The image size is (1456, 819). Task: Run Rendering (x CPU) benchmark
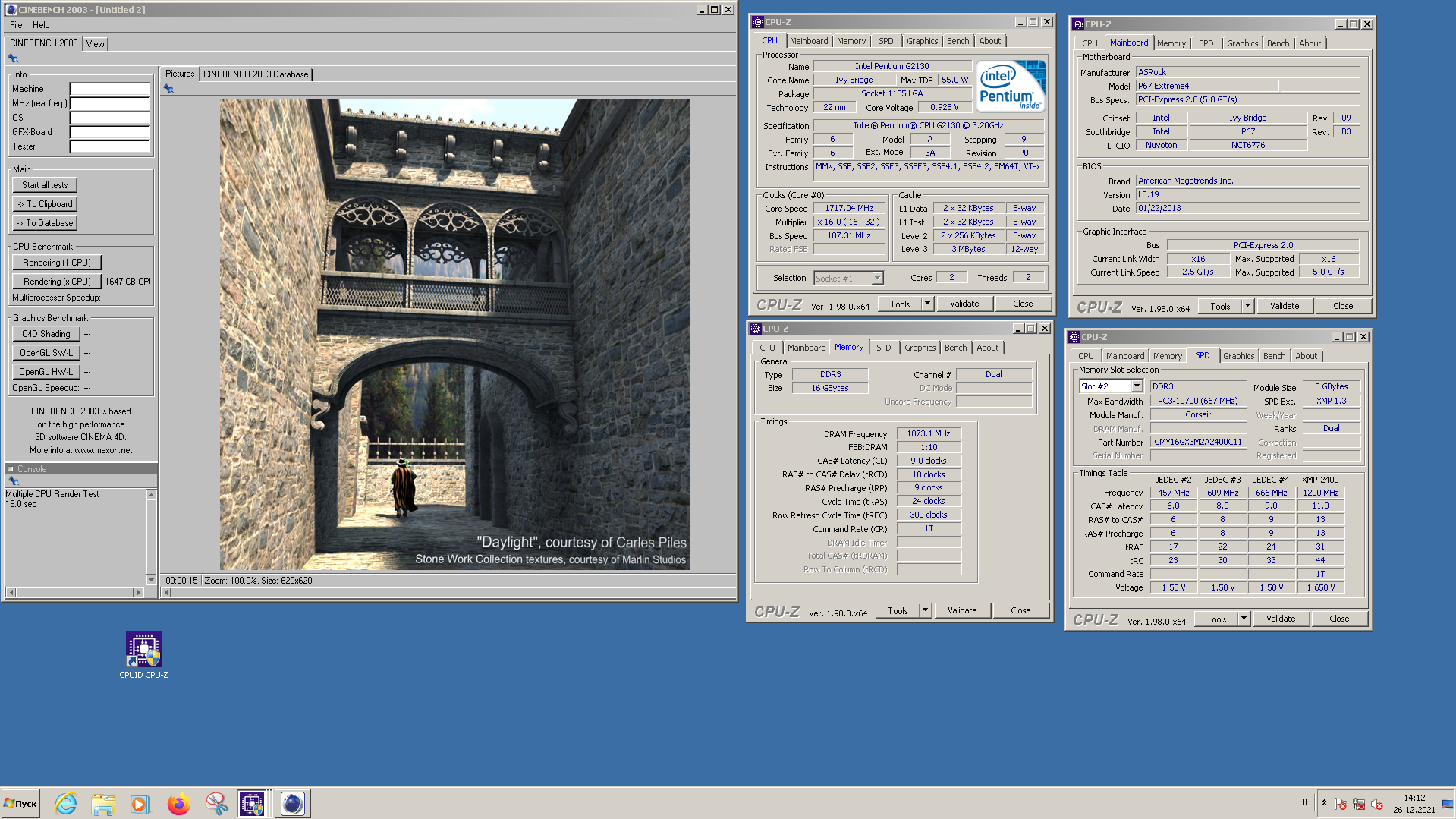click(57, 282)
